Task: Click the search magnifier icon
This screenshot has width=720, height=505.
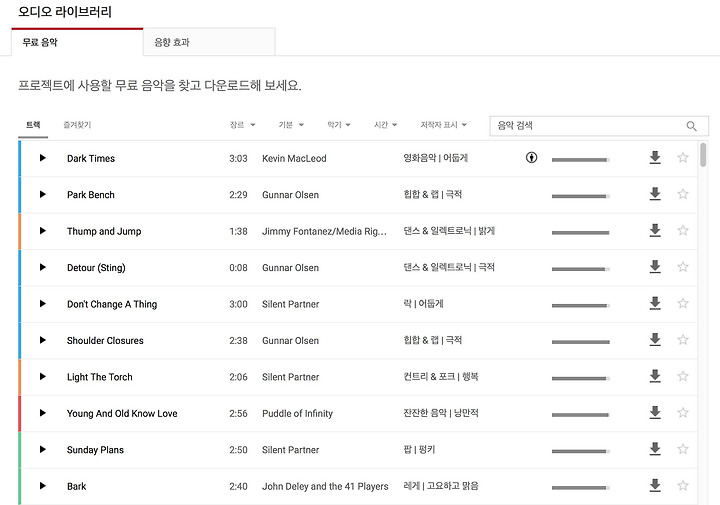Action: [691, 126]
